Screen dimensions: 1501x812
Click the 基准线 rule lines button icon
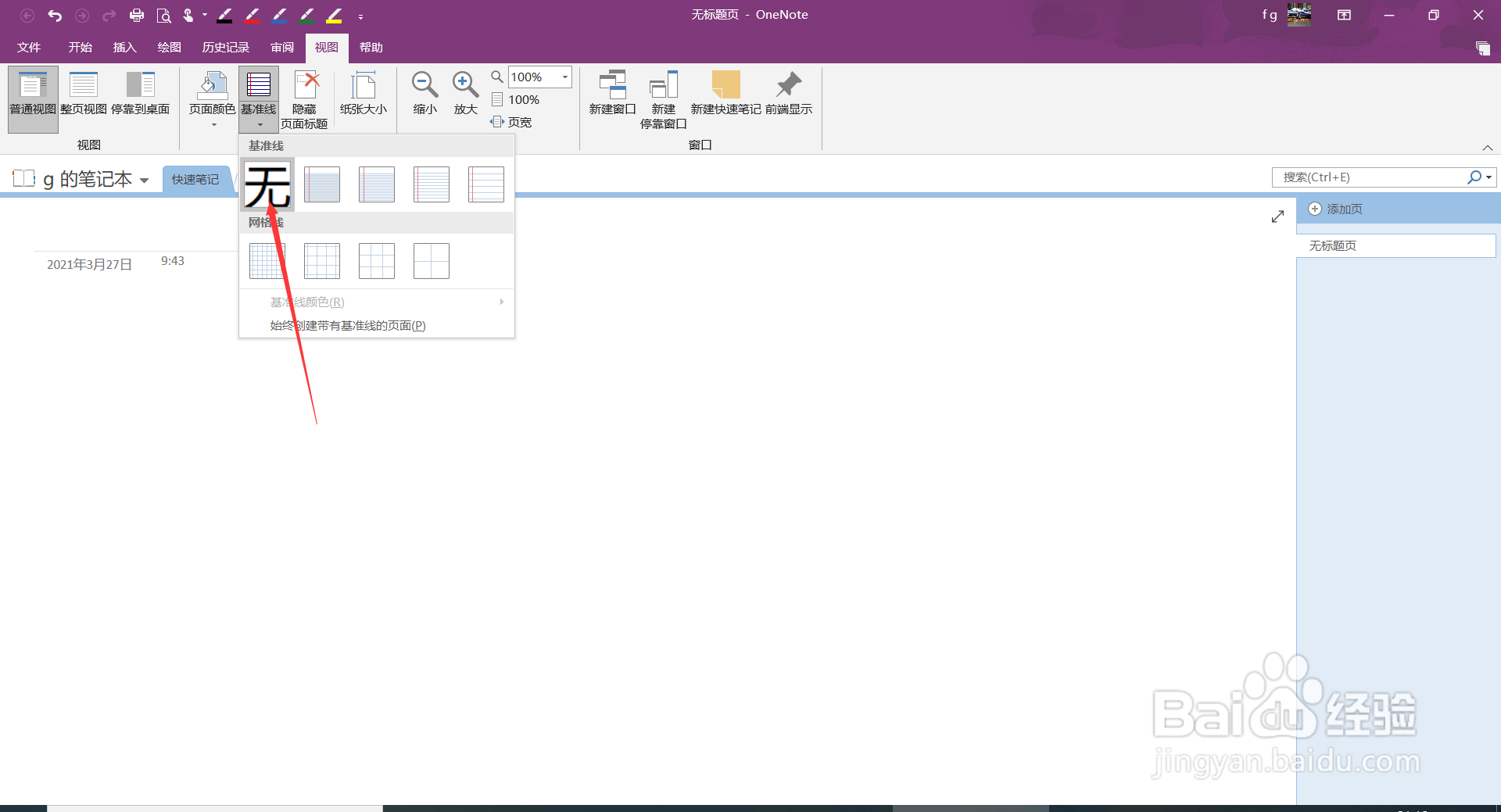click(x=259, y=84)
